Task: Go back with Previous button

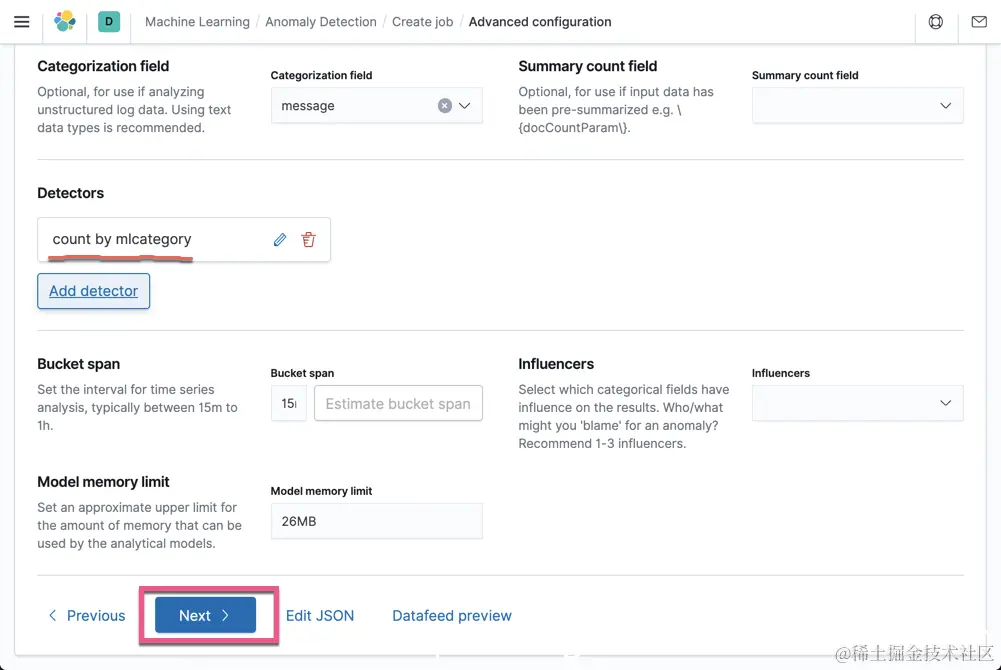Action: [x=87, y=616]
